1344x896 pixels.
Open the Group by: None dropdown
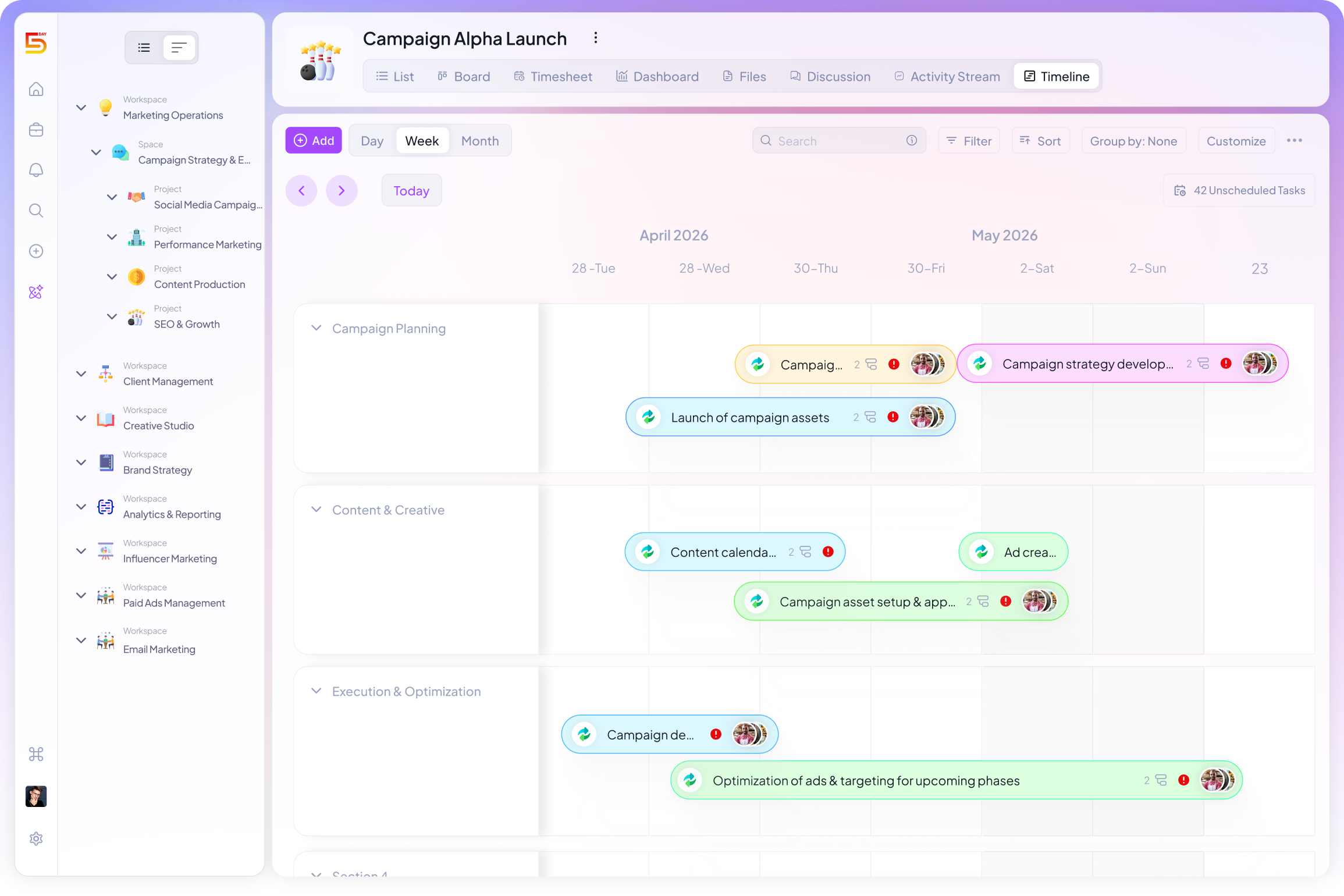coord(1133,141)
